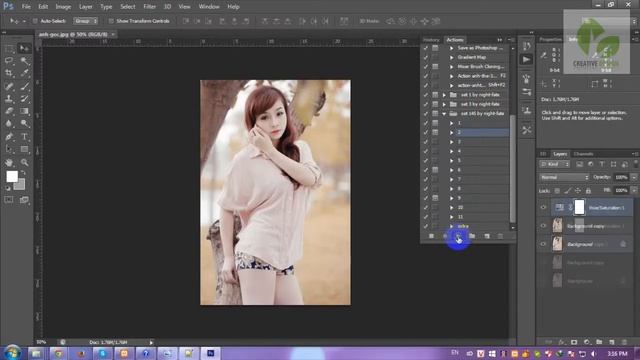Click the Play selection button in Actions panel
The image size is (640, 360).
(x=458, y=236)
